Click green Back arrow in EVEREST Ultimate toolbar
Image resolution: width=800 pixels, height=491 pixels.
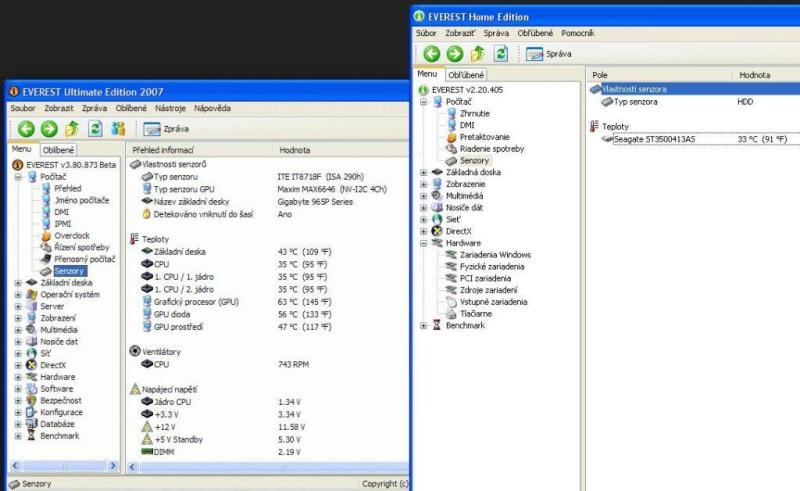(26, 129)
